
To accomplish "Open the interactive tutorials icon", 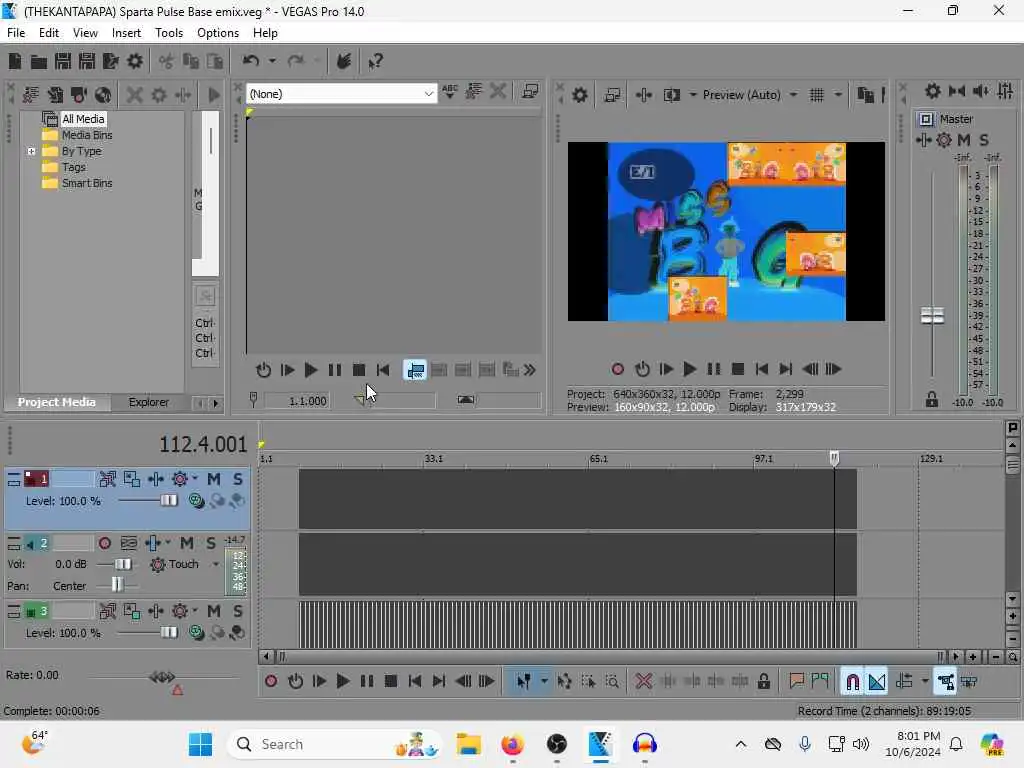I will pyautogui.click(x=344, y=61).
